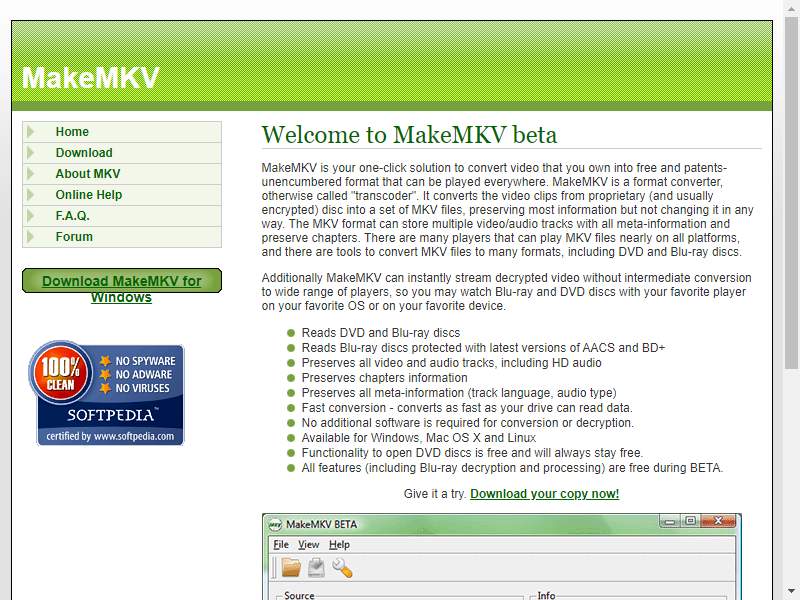This screenshot has width=800, height=600.
Task: Click the Download MakeMKV for Windows button
Action: click(121, 281)
